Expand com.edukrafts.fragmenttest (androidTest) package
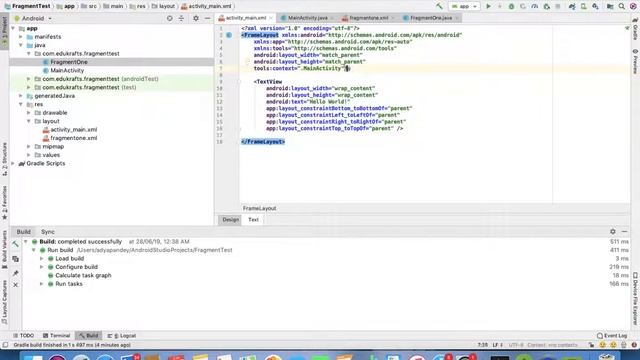The width and height of the screenshot is (640, 360). [29, 79]
